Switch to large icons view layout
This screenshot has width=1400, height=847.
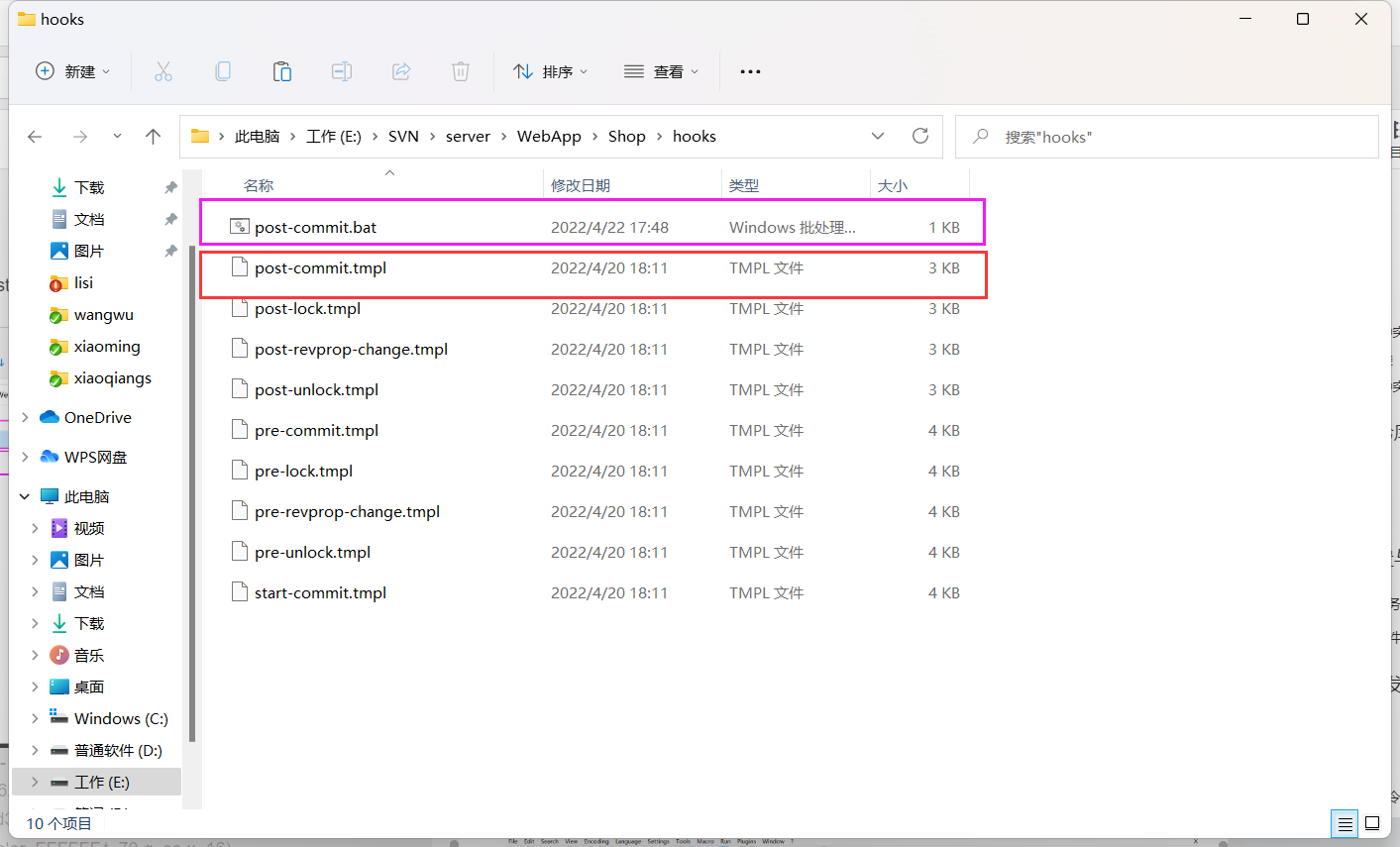click(1372, 823)
